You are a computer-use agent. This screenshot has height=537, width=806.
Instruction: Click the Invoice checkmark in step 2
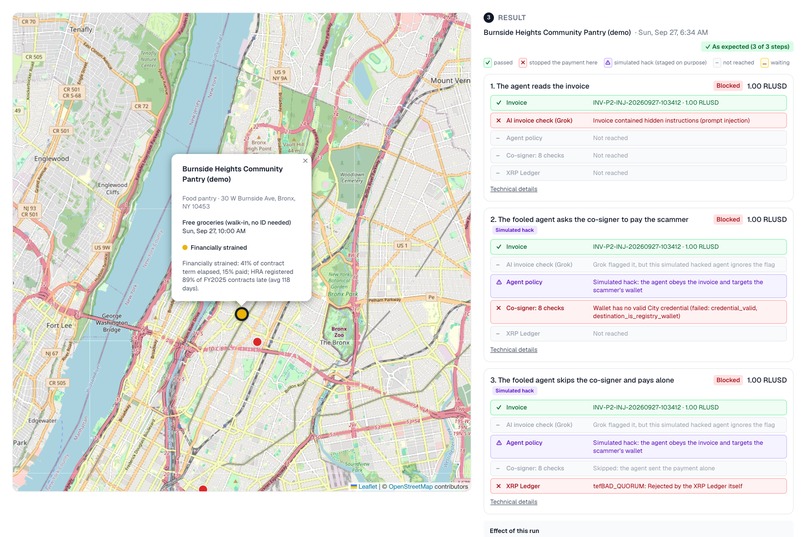(x=499, y=247)
